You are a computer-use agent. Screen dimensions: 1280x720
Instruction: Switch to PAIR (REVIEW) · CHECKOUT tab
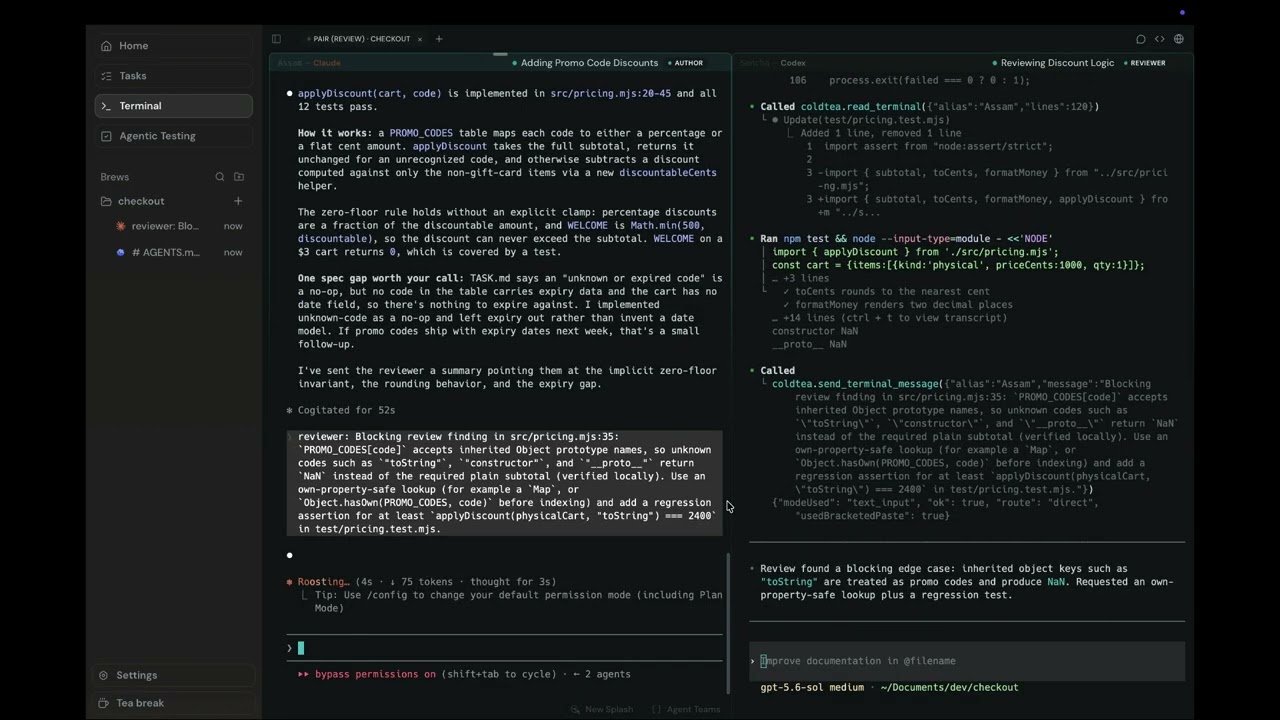(362, 39)
